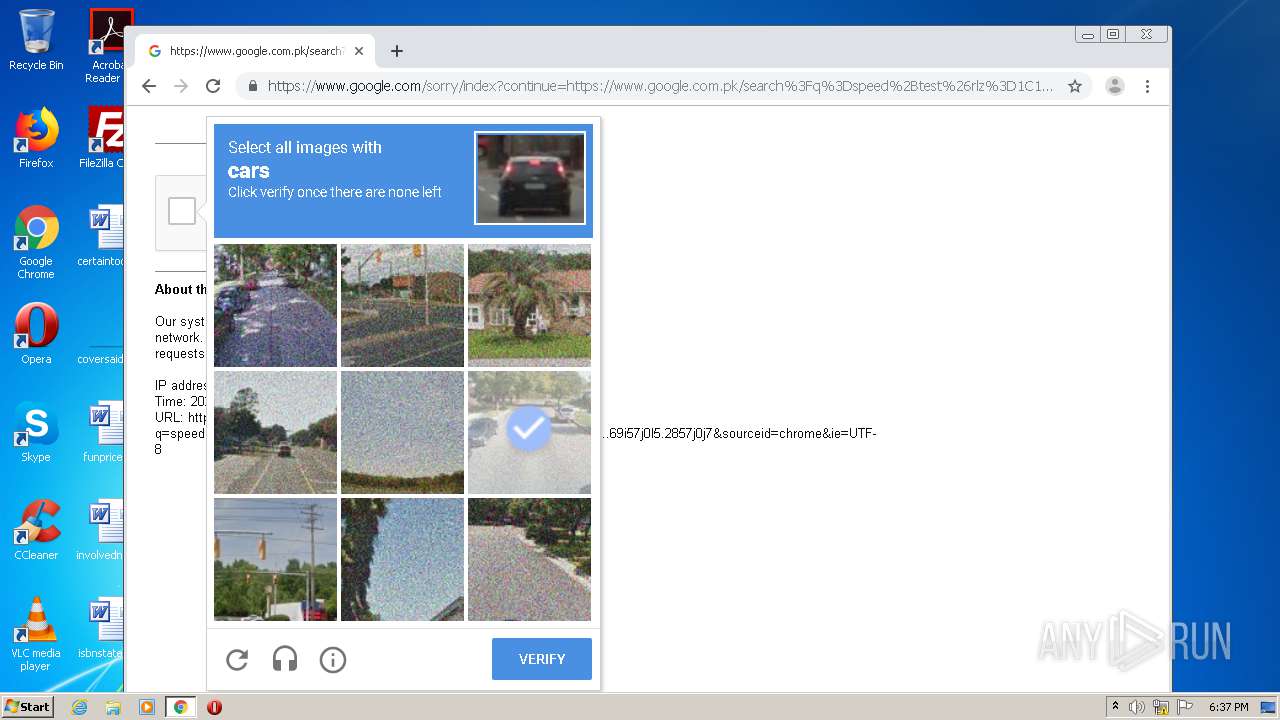
Task: Tick the I'm not a robot checkbox
Action: click(182, 211)
